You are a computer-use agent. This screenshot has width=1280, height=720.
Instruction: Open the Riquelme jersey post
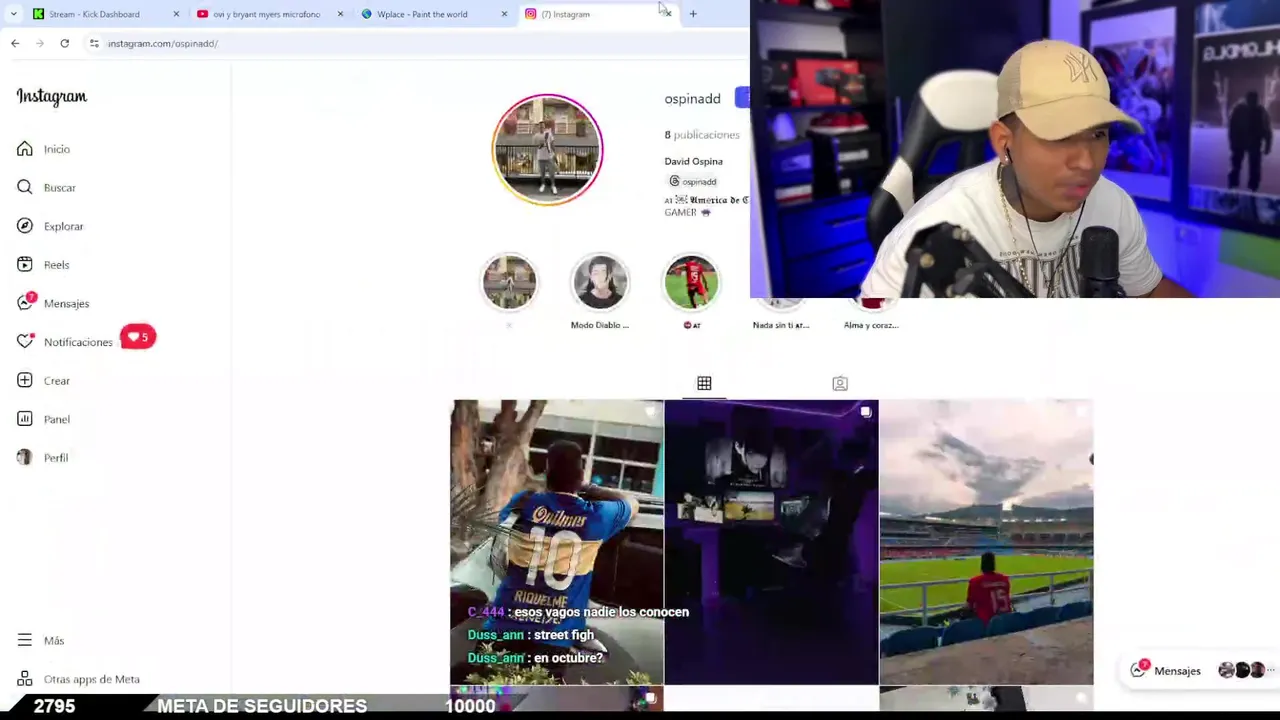pos(557,542)
